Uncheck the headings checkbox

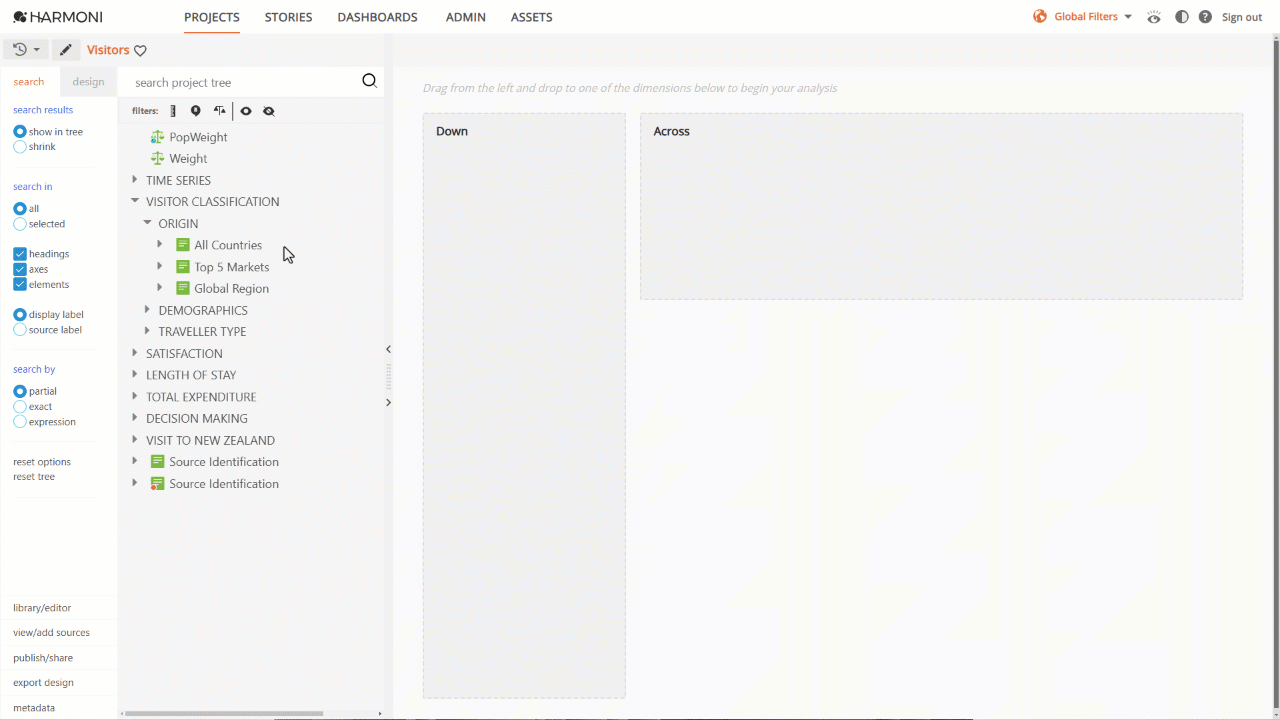click(x=20, y=254)
